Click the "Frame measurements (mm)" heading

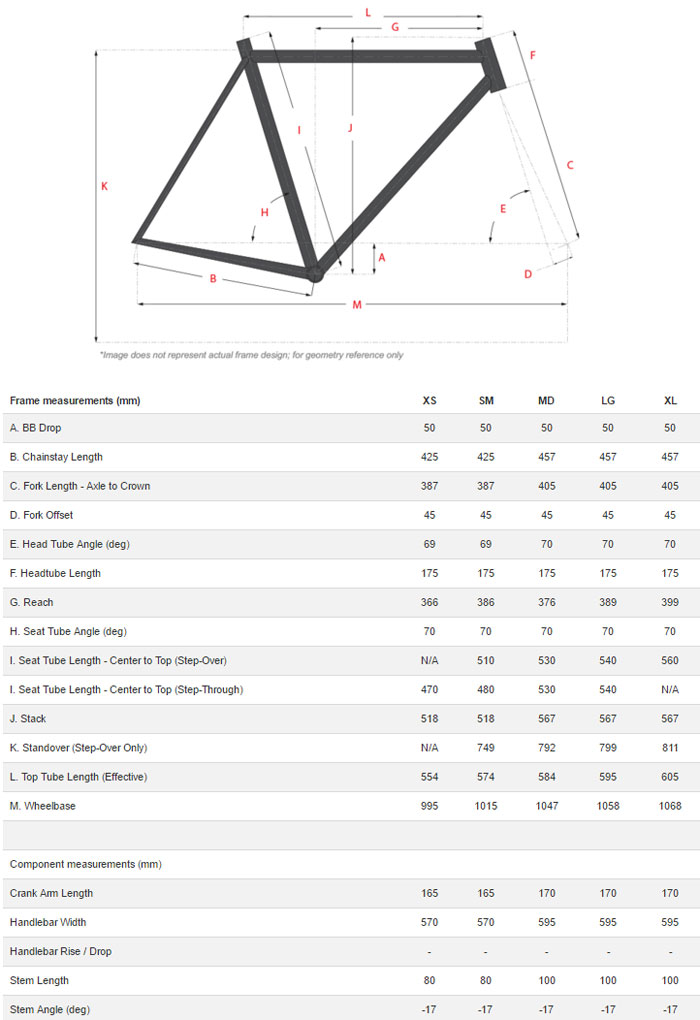tap(75, 401)
